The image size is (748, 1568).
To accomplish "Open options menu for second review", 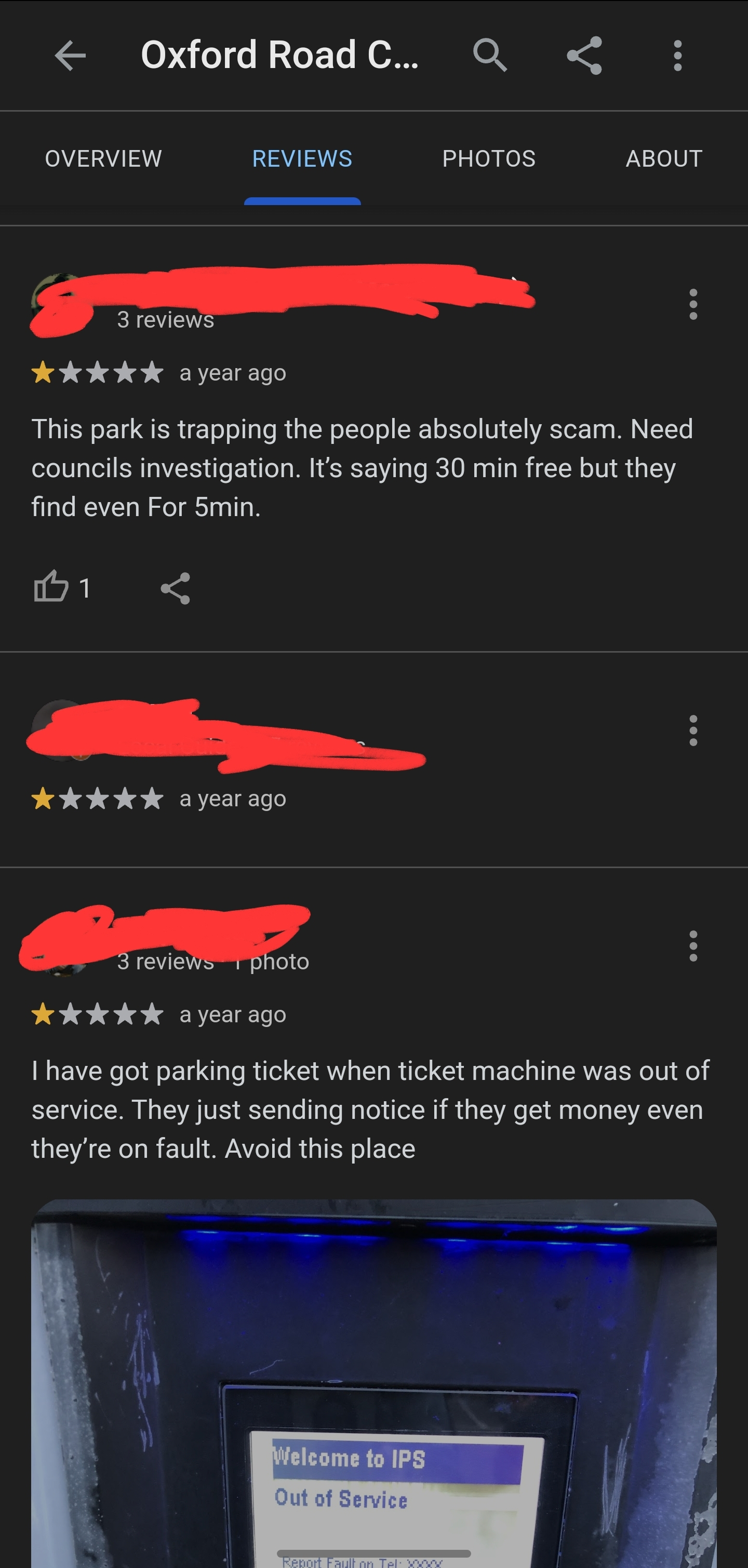I will click(x=692, y=730).
